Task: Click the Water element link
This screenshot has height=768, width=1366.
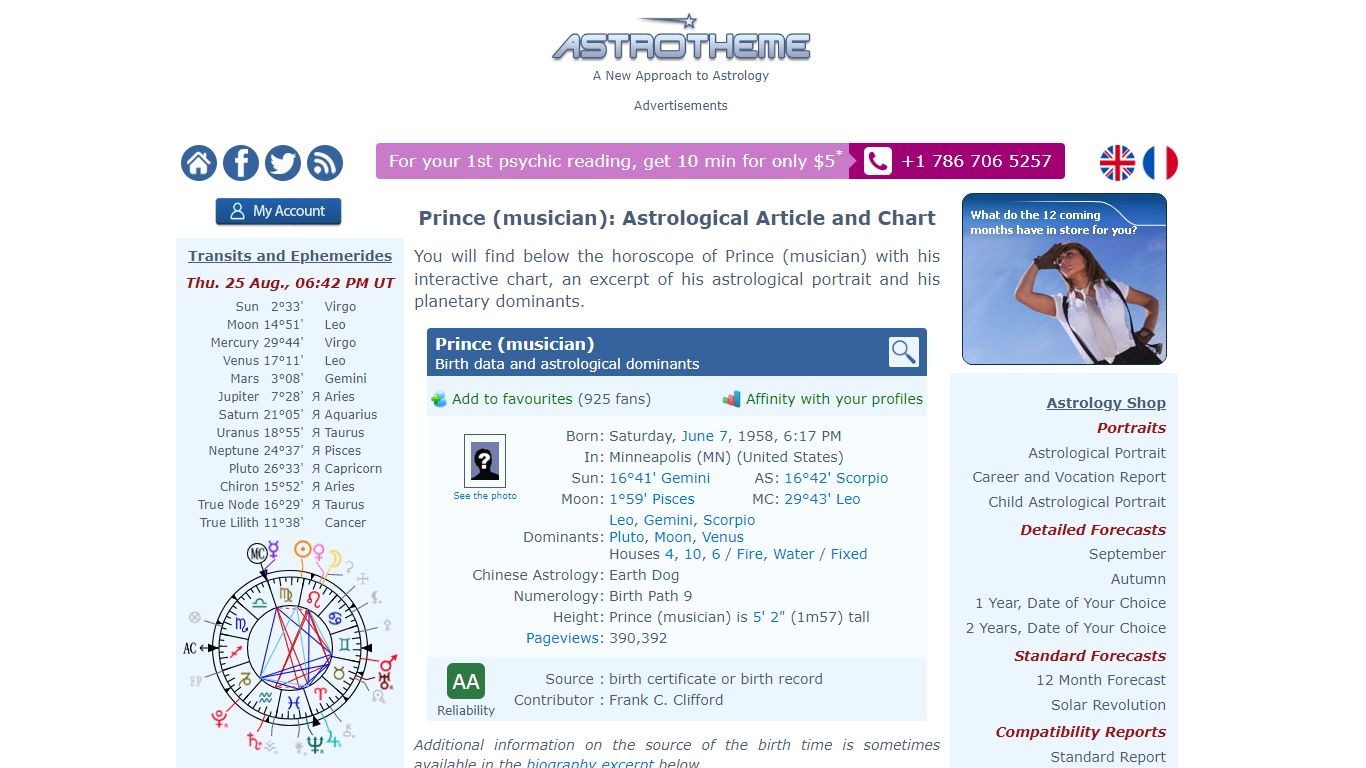Action: pyautogui.click(x=794, y=554)
